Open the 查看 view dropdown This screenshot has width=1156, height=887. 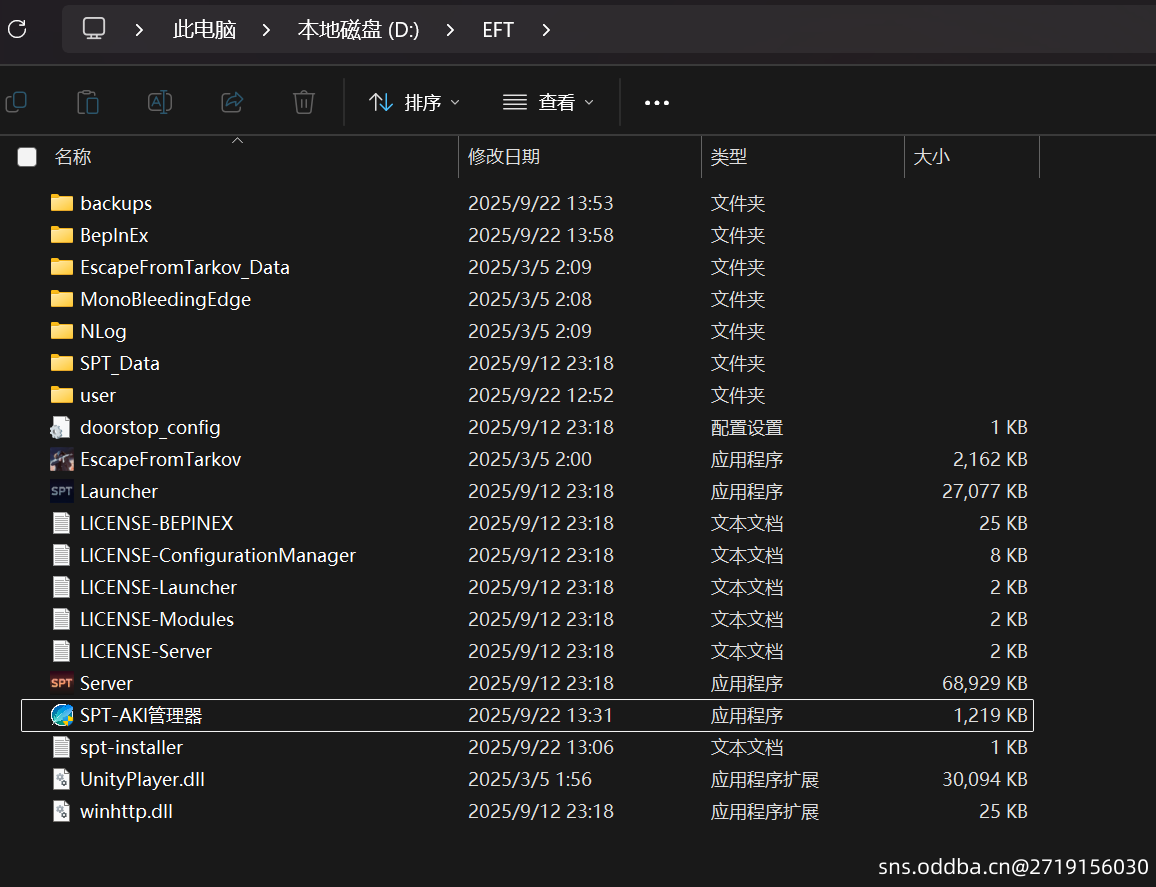tap(548, 102)
